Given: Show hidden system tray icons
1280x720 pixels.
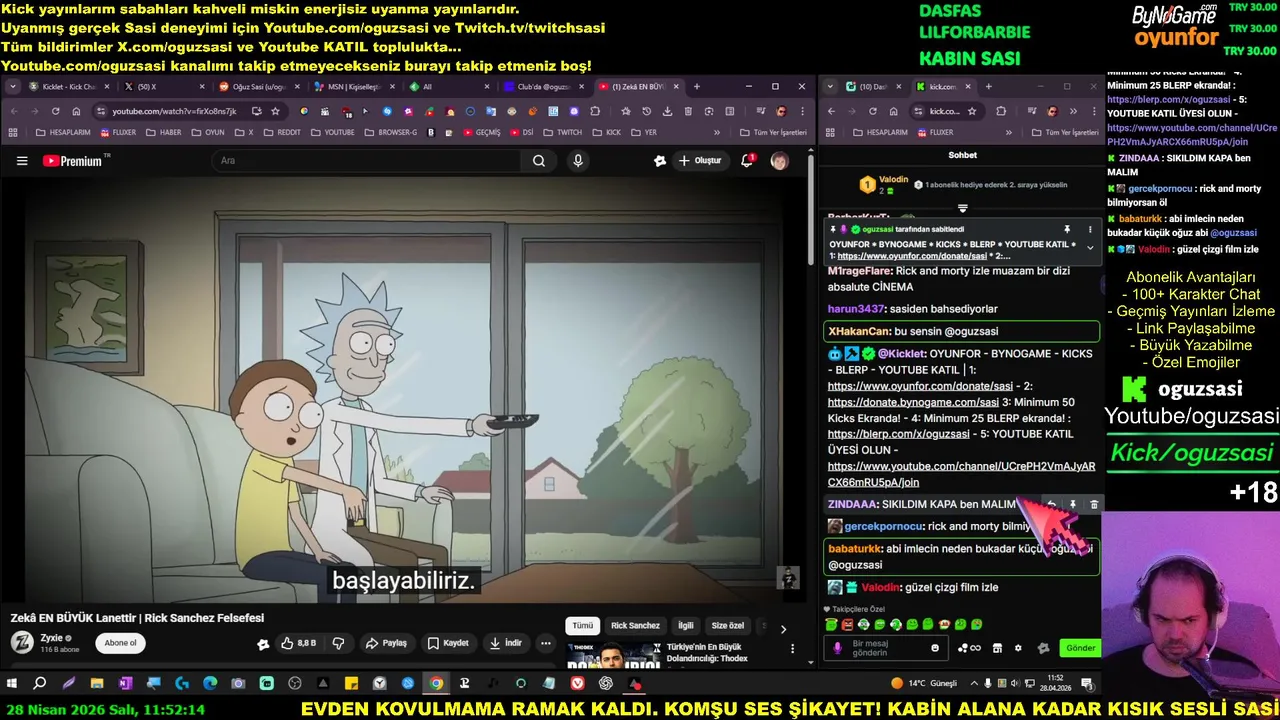Looking at the screenshot, I should point(973,684).
